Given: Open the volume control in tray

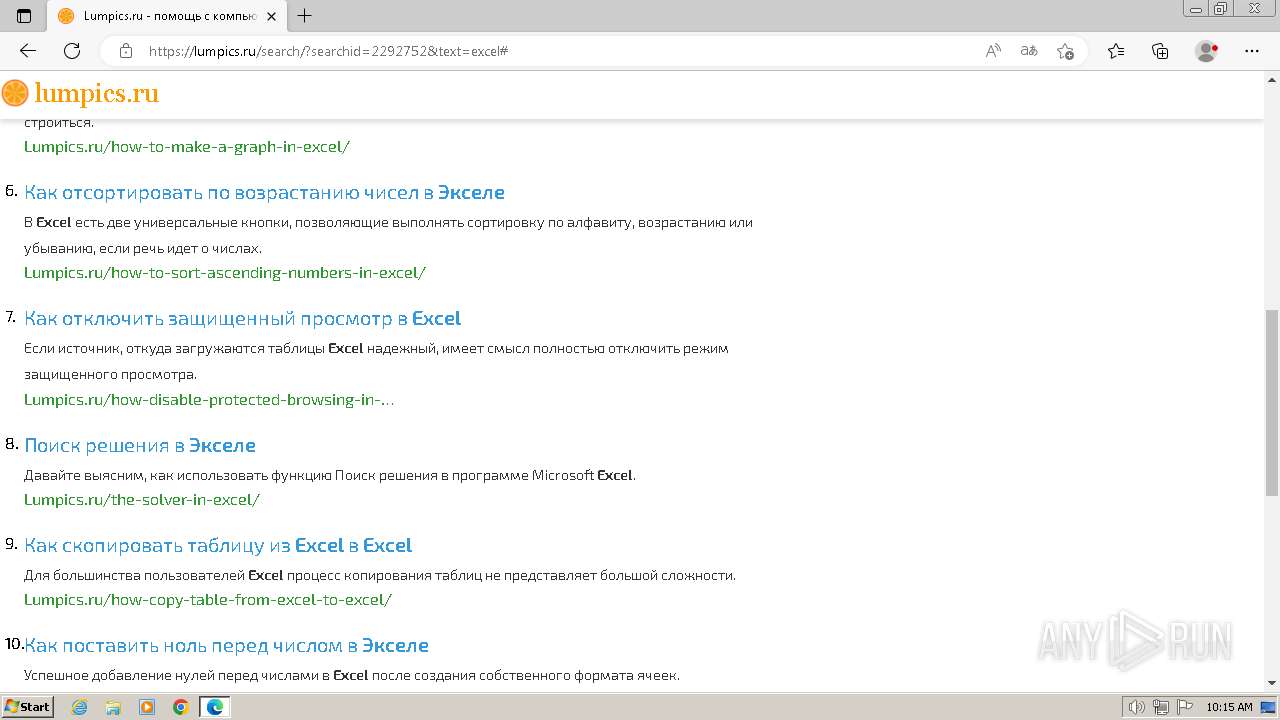Looking at the screenshot, I should click(1137, 707).
